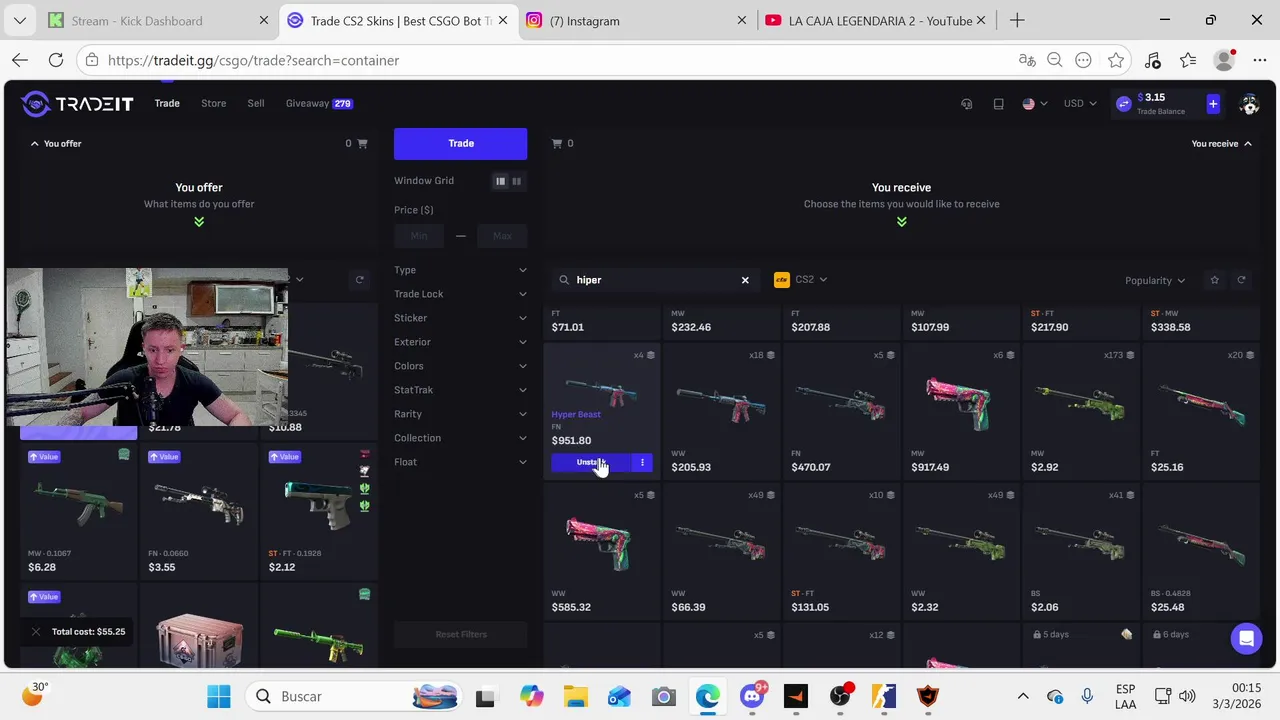
Task: Expand the Colors filter
Action: click(x=460, y=366)
